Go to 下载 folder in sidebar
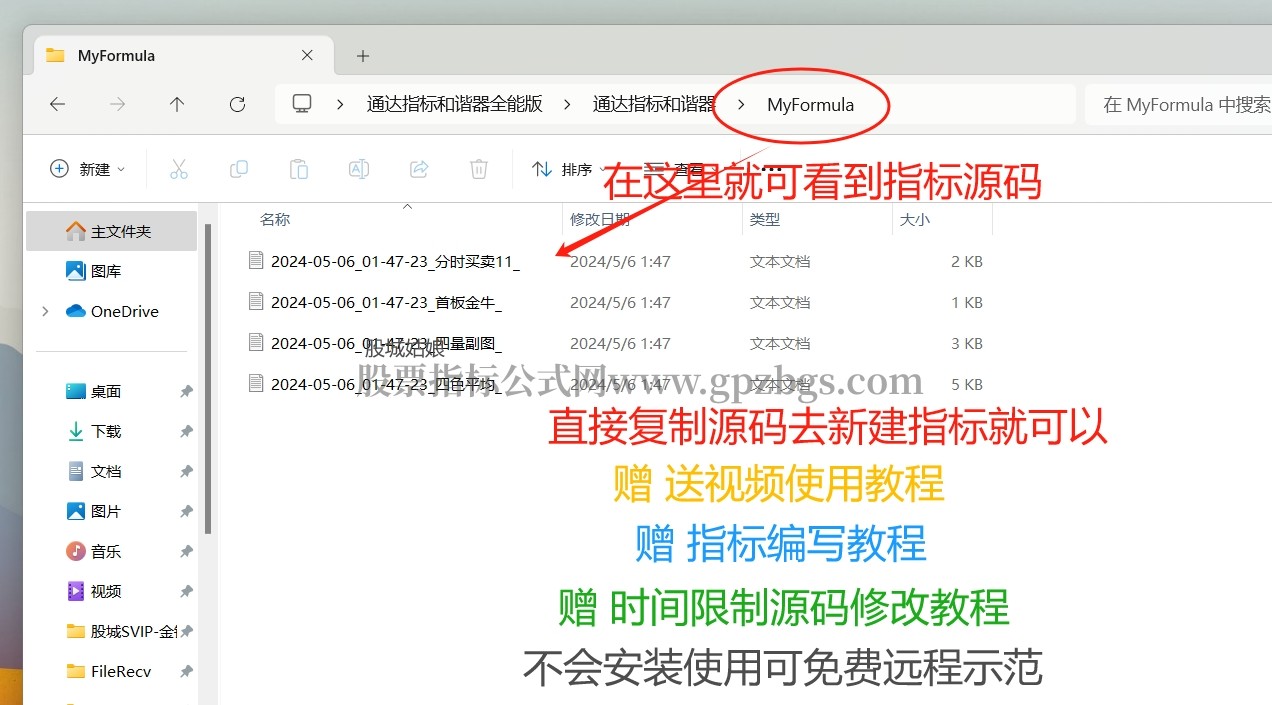 click(x=105, y=431)
